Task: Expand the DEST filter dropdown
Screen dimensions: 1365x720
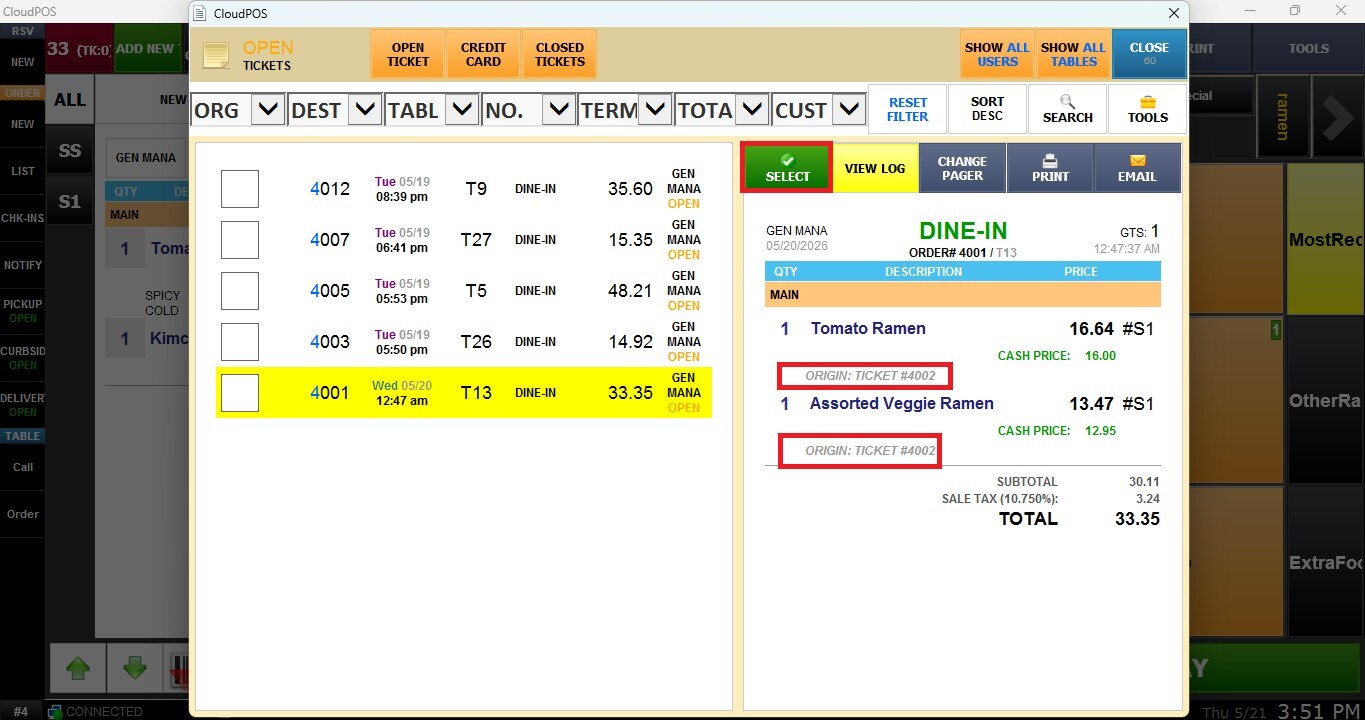Action: point(365,110)
